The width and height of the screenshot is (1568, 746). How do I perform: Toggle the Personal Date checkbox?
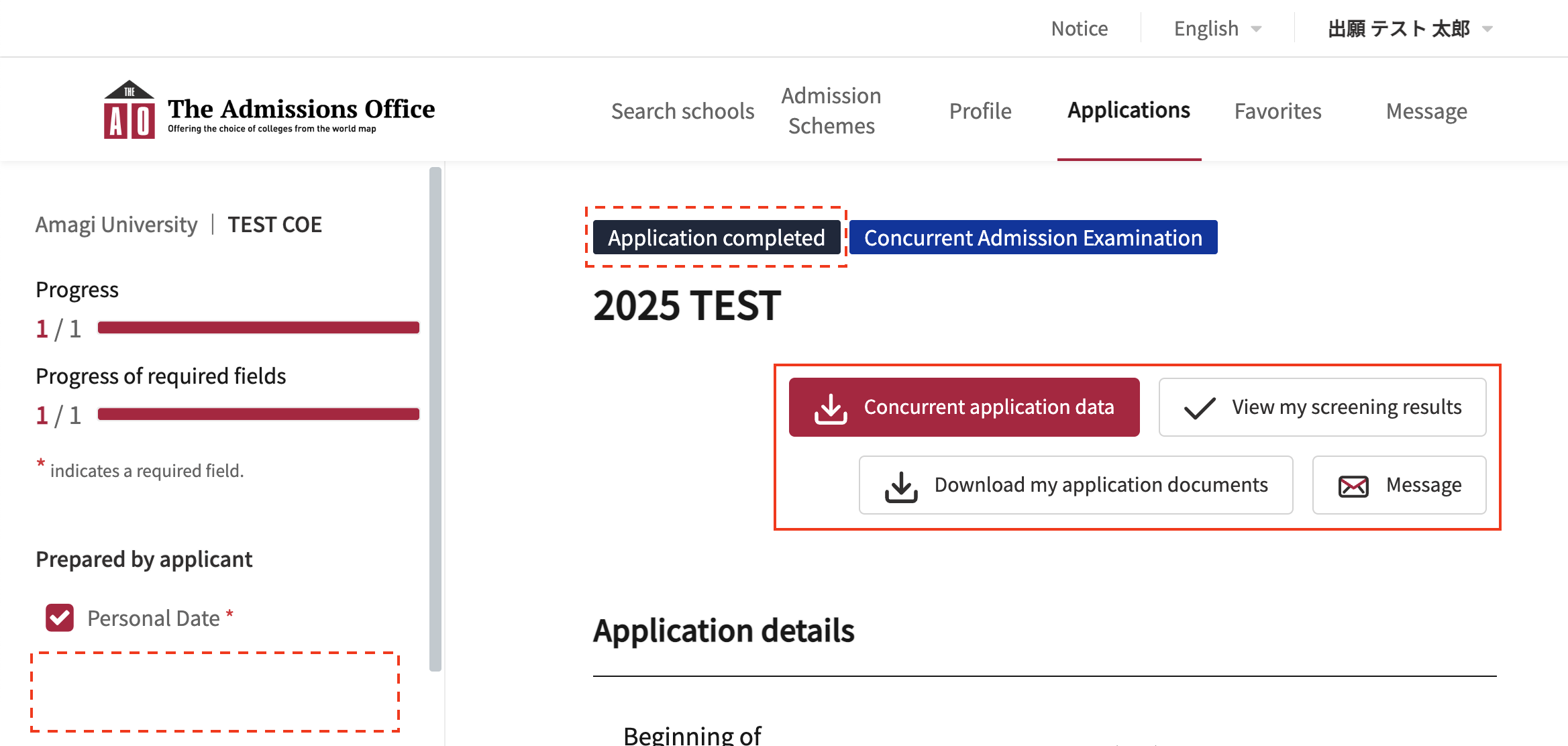[x=60, y=618]
